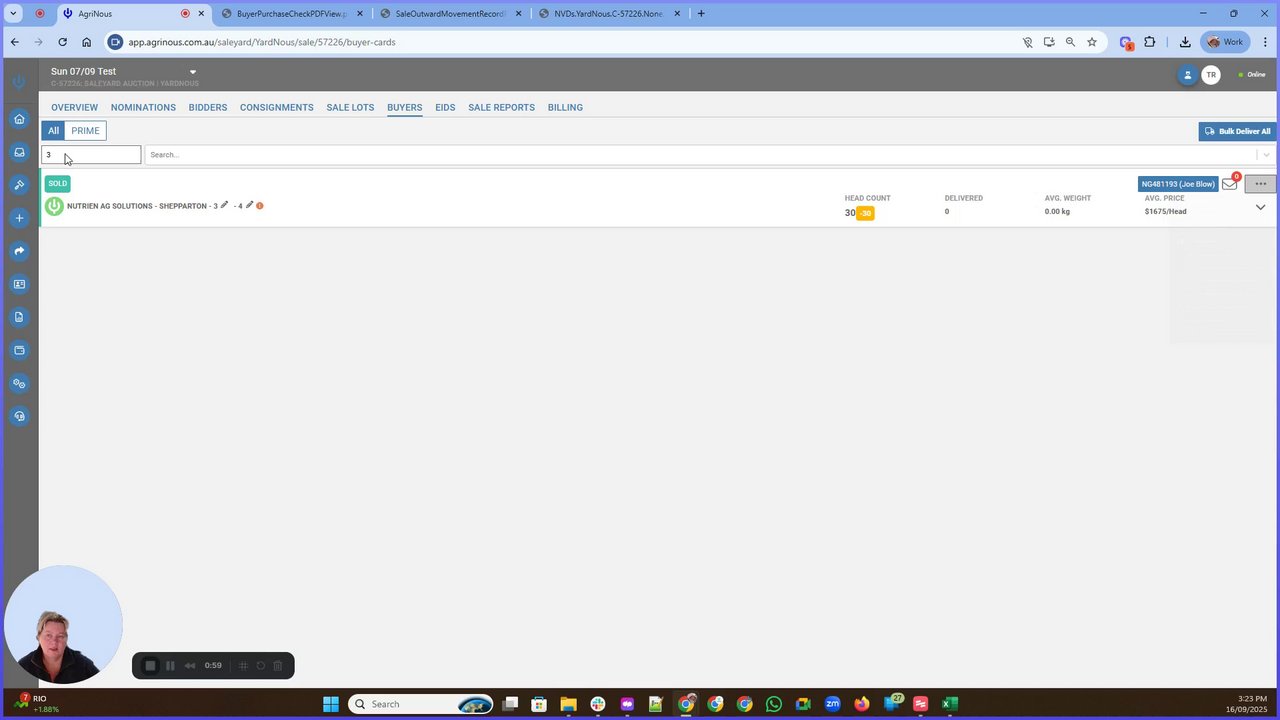Edit buyer name using first pencil icon

click(x=224, y=205)
